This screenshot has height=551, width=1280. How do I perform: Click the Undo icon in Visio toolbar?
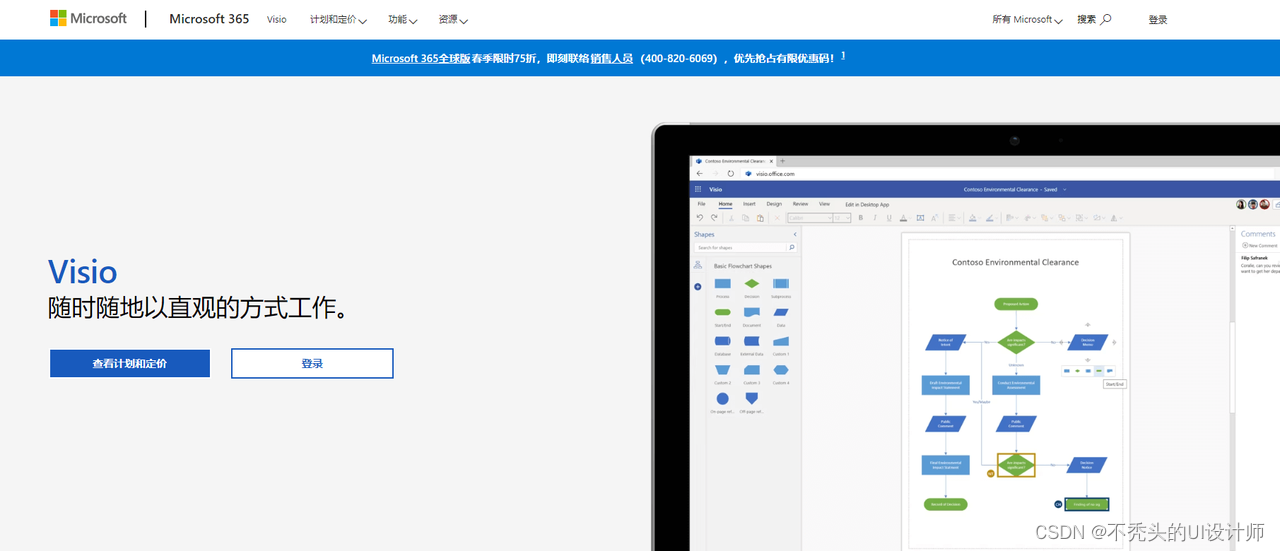pos(700,217)
